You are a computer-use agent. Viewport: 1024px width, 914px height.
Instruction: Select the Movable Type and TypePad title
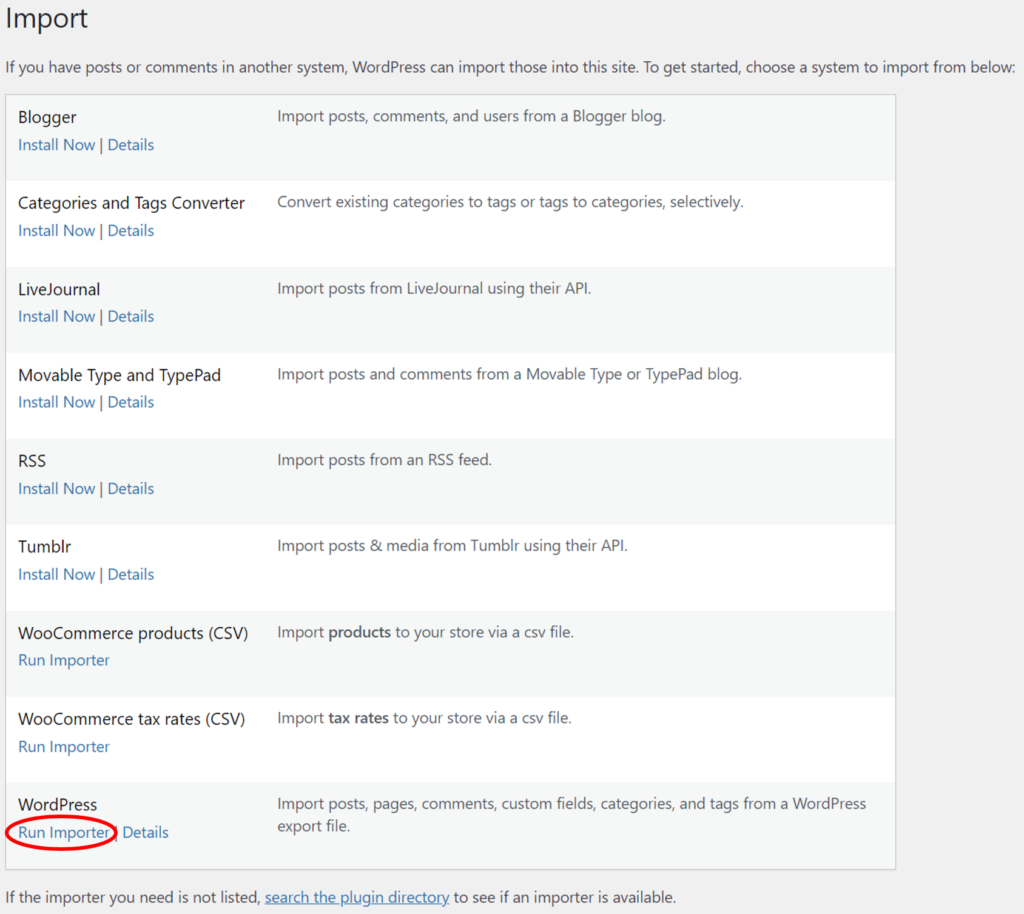coord(120,375)
